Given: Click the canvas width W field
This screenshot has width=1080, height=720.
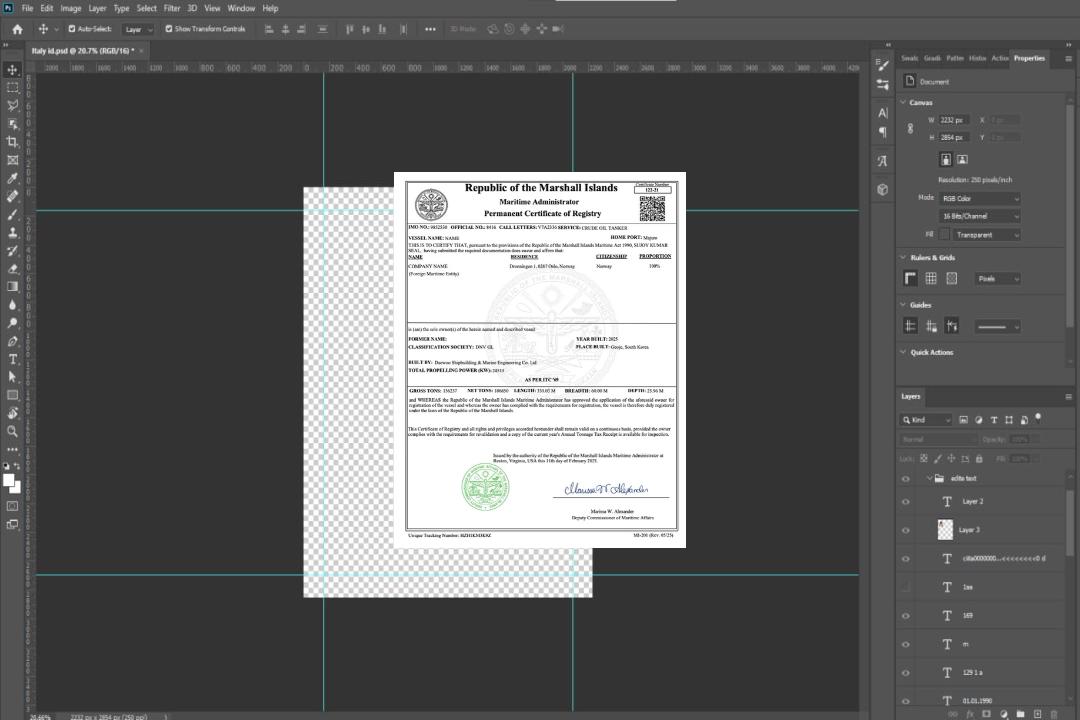Looking at the screenshot, I should coord(955,120).
